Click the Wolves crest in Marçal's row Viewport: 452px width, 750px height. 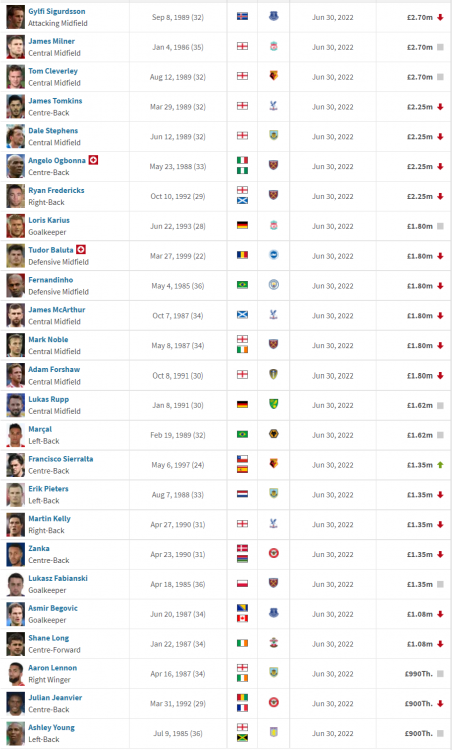[274, 434]
